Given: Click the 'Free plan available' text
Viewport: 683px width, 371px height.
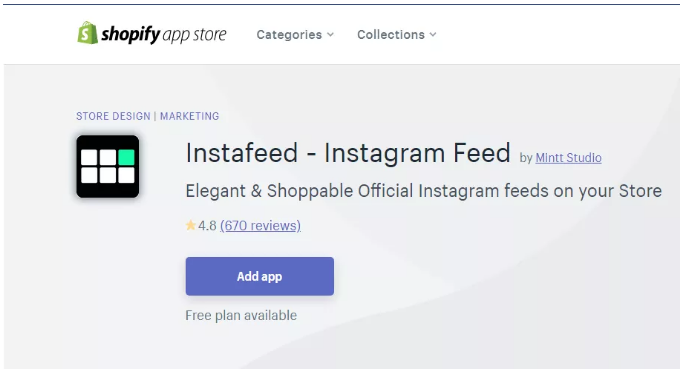Looking at the screenshot, I should point(241,315).
